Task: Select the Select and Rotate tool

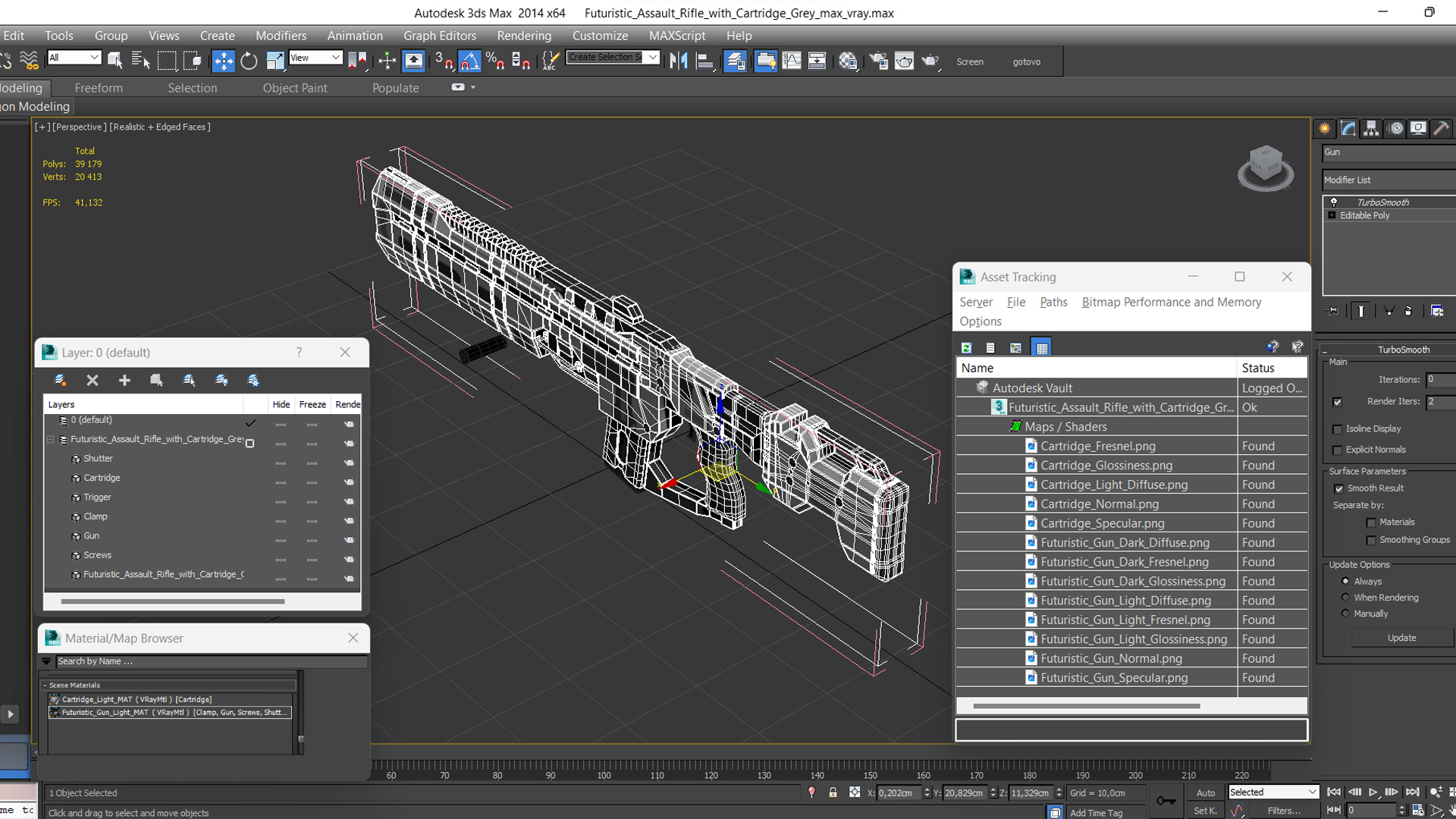Action: (249, 61)
